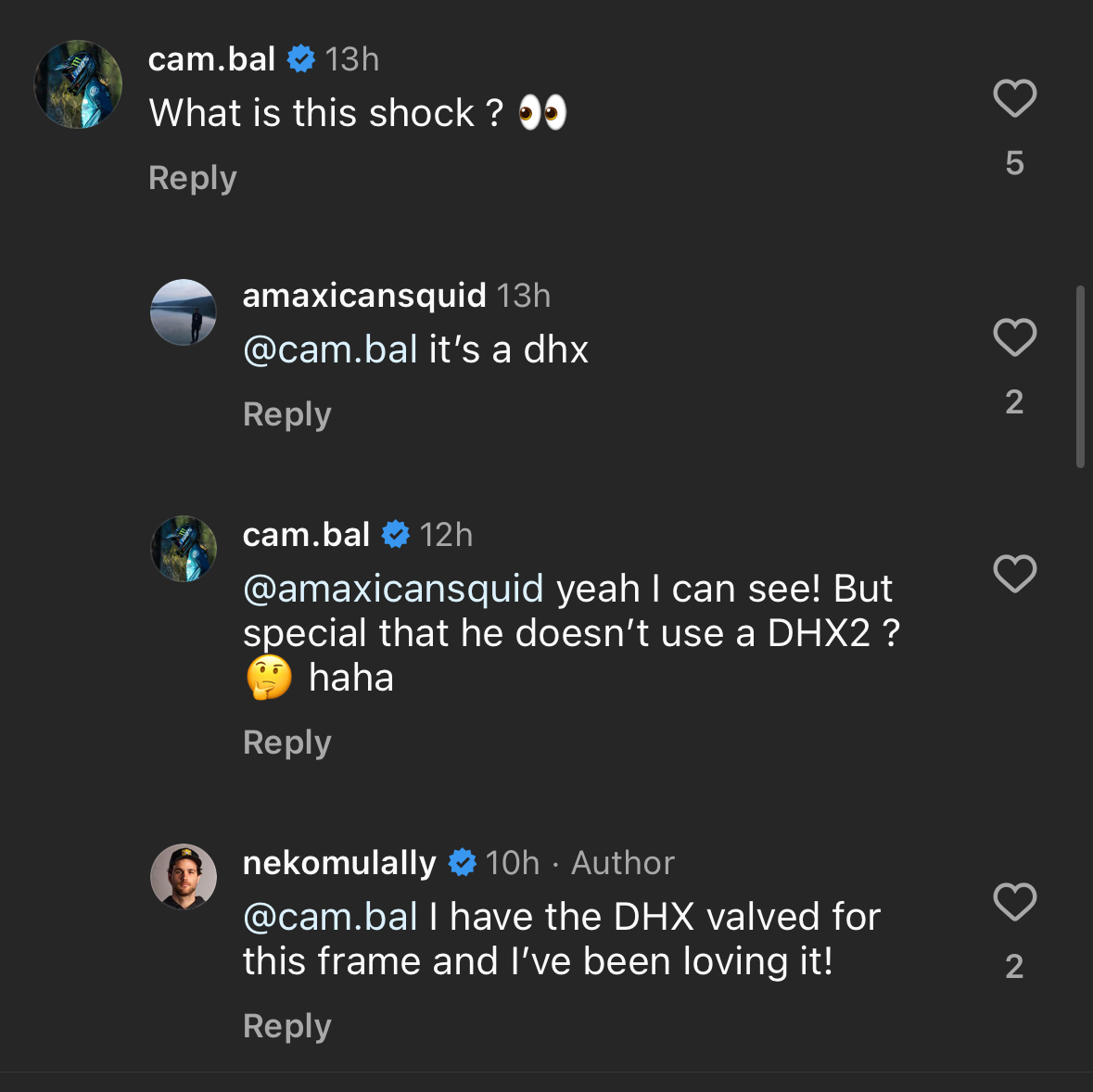Open amaxicansquid's profile avatar
This screenshot has height=1092, width=1093.
click(x=184, y=312)
